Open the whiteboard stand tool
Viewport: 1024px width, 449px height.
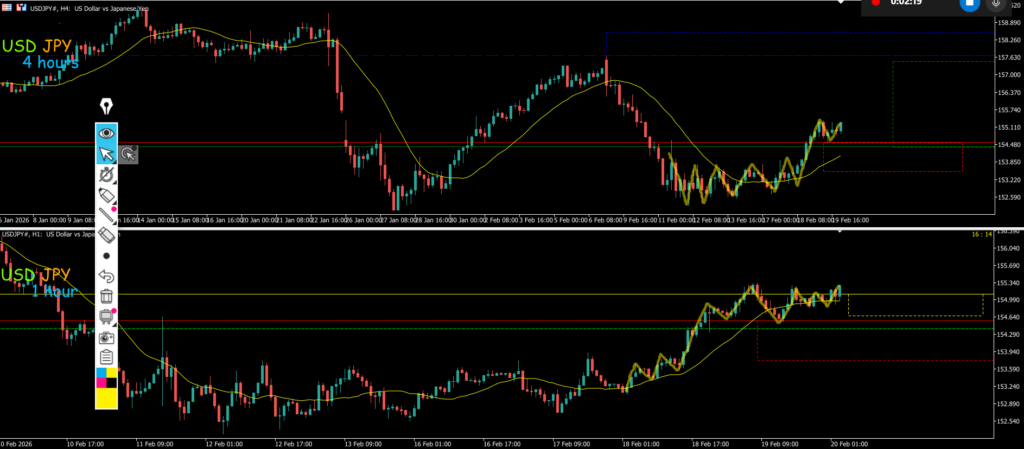tap(106, 317)
